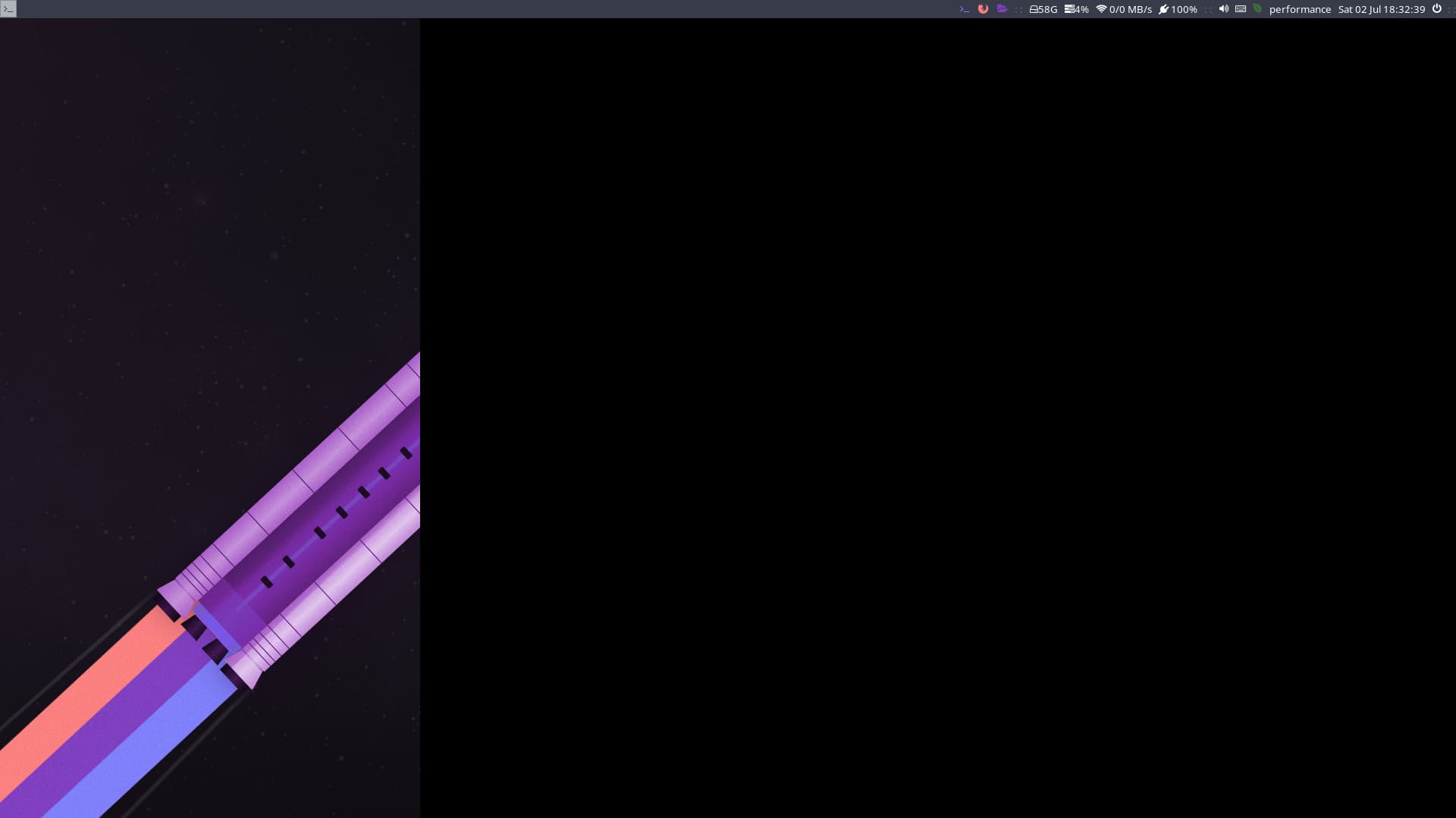Image resolution: width=1456 pixels, height=818 pixels.
Task: Click the disk usage icon showing 58G
Action: (x=1034, y=9)
